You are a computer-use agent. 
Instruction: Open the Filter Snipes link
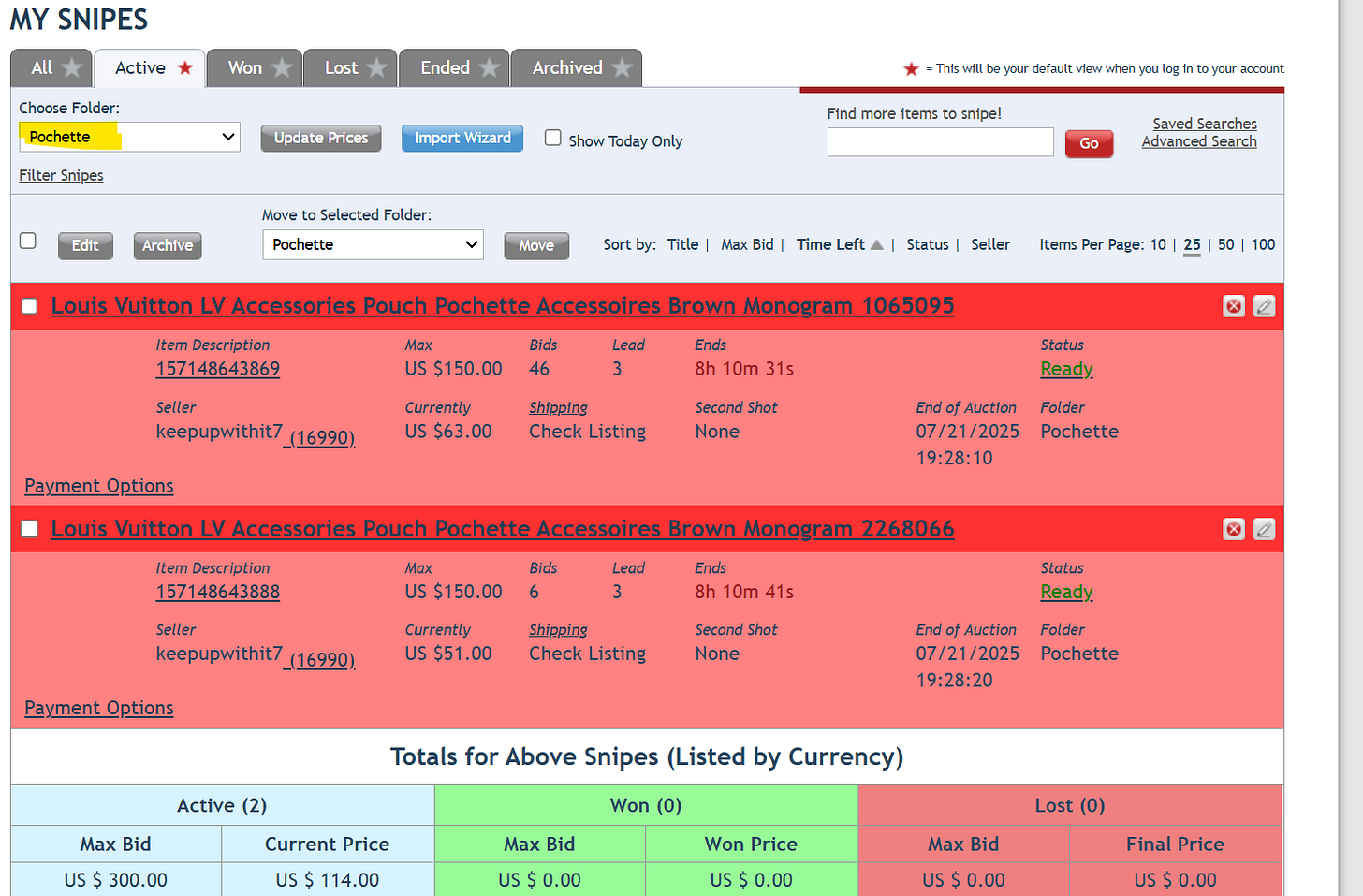pyautogui.click(x=61, y=175)
